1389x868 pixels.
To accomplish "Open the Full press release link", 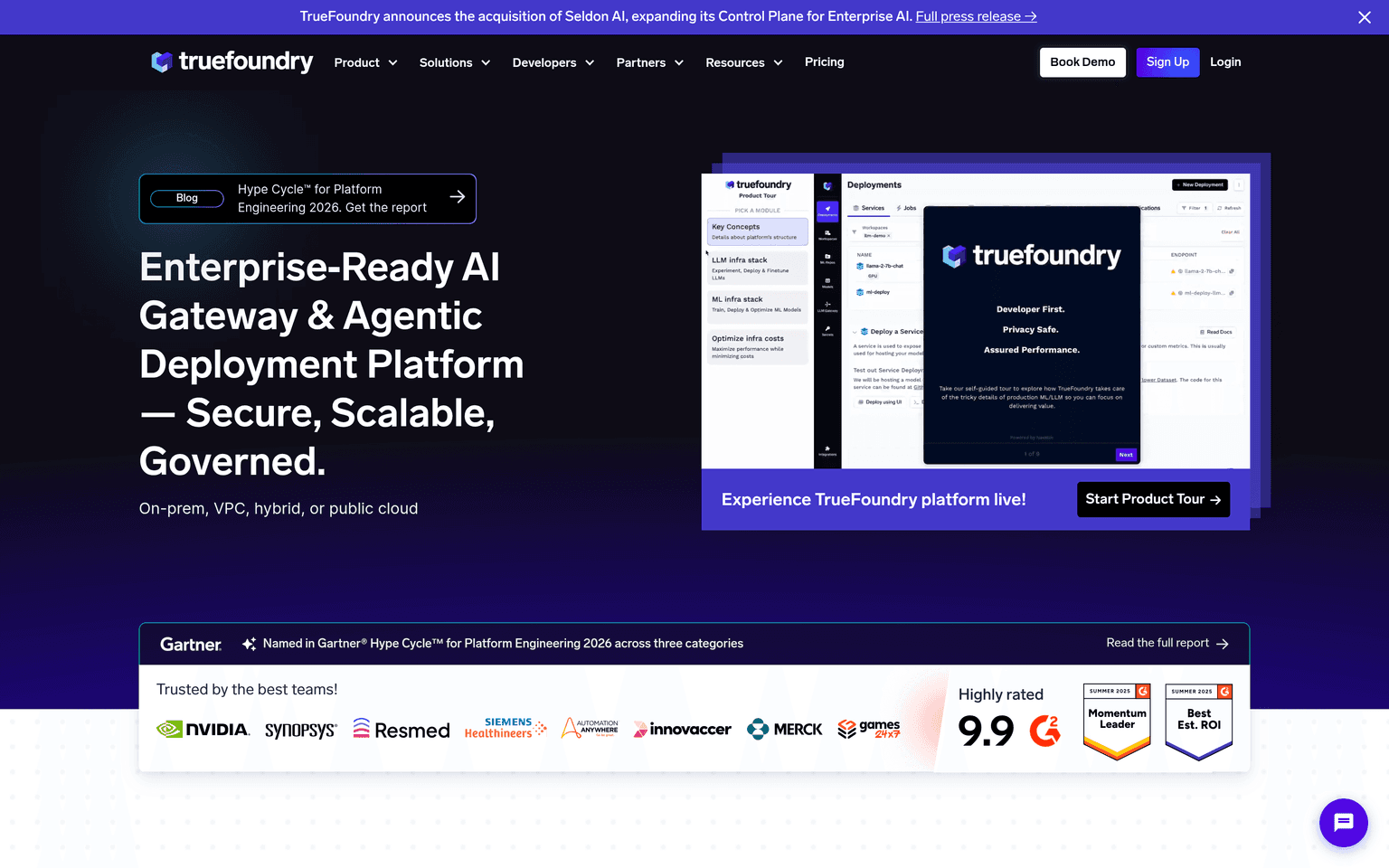I will pyautogui.click(x=976, y=16).
